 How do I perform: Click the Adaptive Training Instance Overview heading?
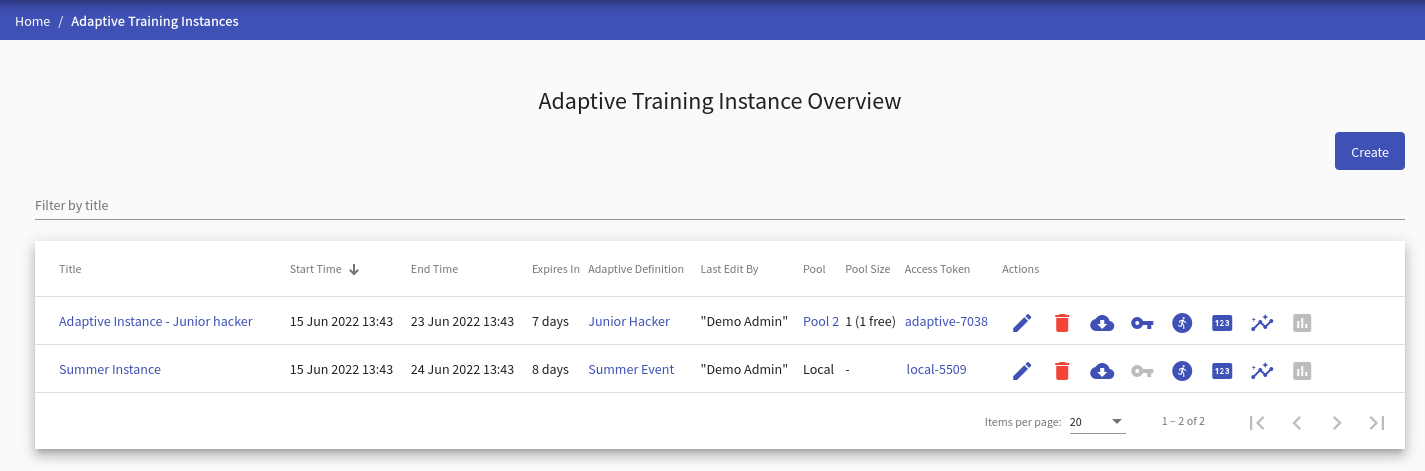[x=720, y=101]
